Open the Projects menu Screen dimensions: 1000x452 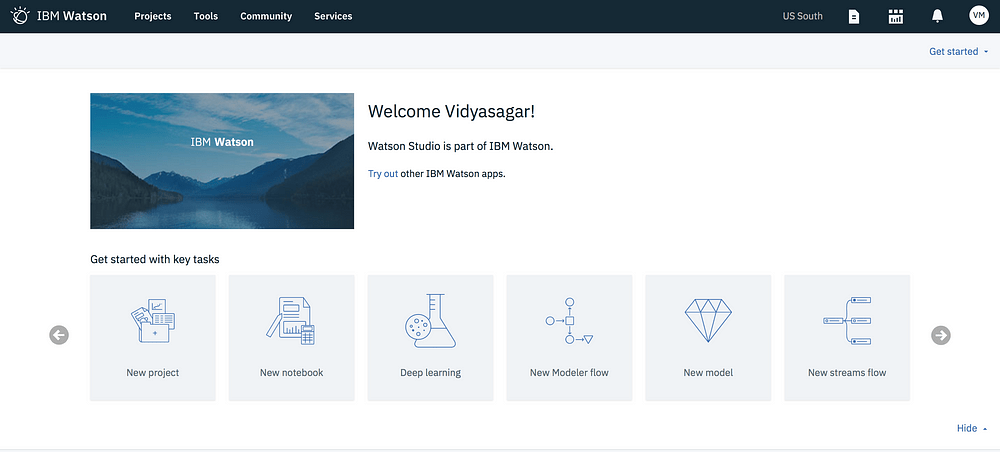pyautogui.click(x=152, y=17)
